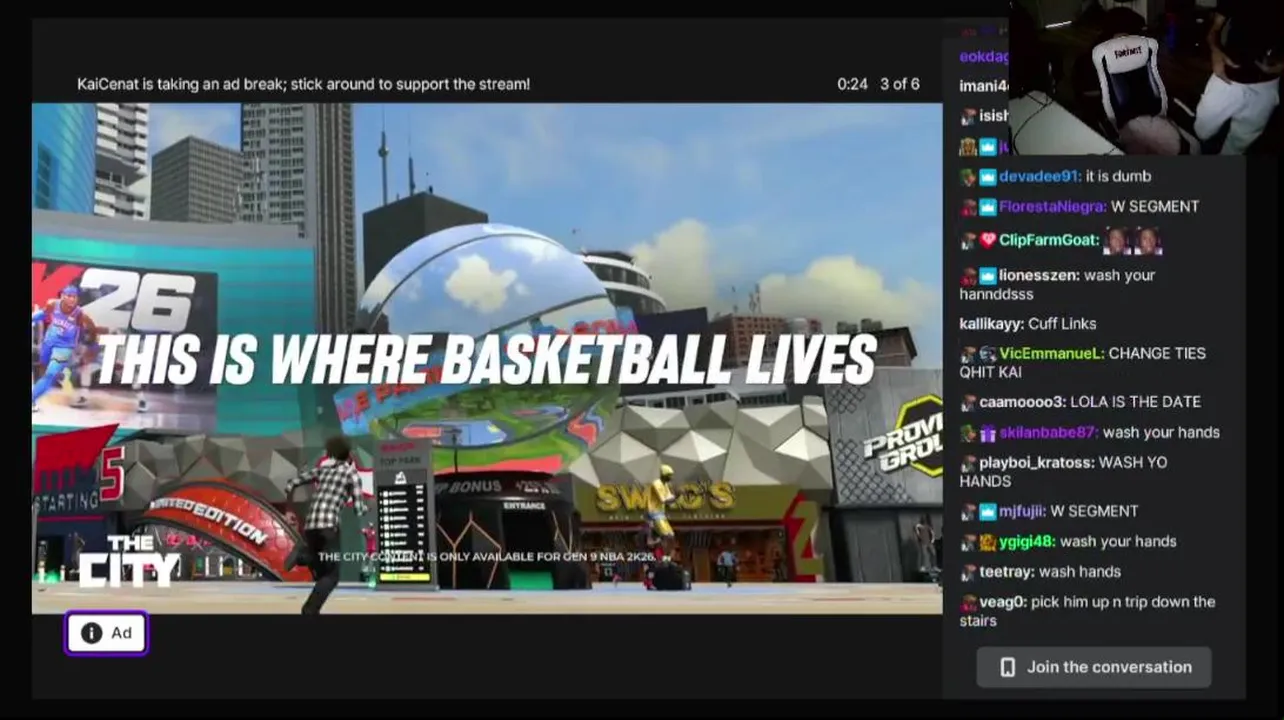Click the gift badge next to skilanbabe87

(x=988, y=433)
